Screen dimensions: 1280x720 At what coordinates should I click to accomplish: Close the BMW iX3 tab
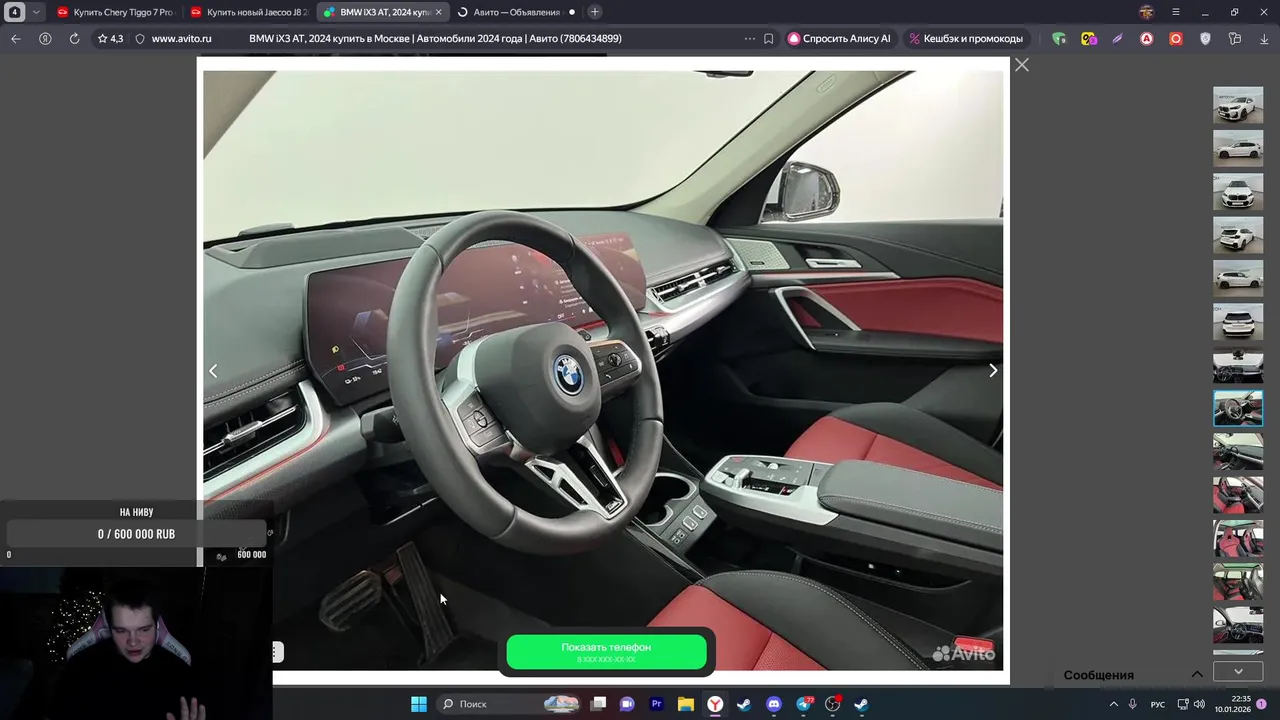pyautogui.click(x=438, y=12)
